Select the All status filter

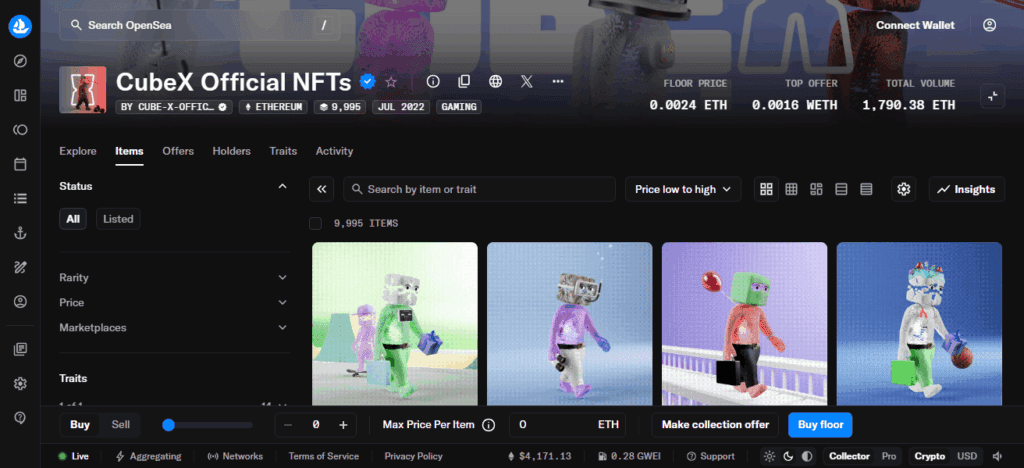coord(73,219)
